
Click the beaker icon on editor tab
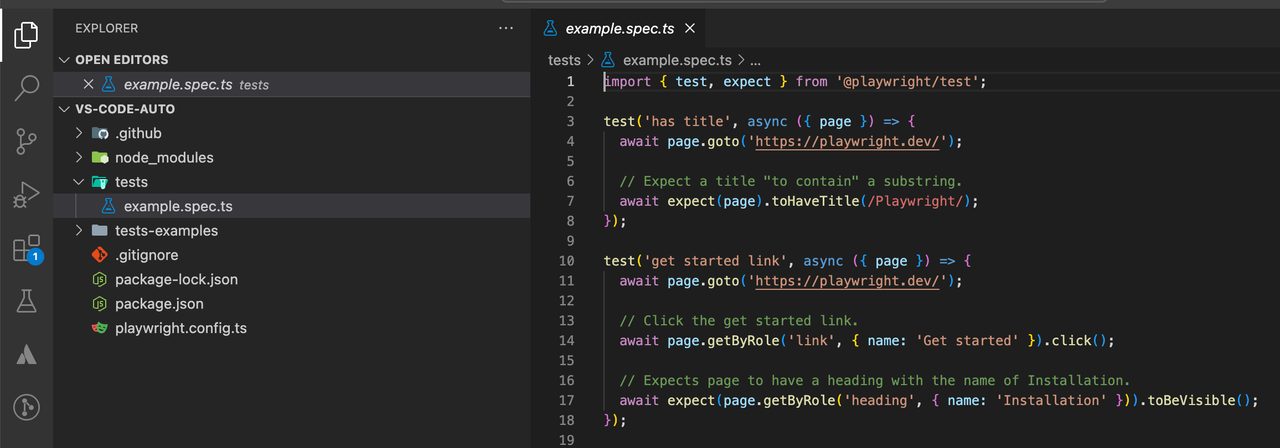click(x=550, y=29)
